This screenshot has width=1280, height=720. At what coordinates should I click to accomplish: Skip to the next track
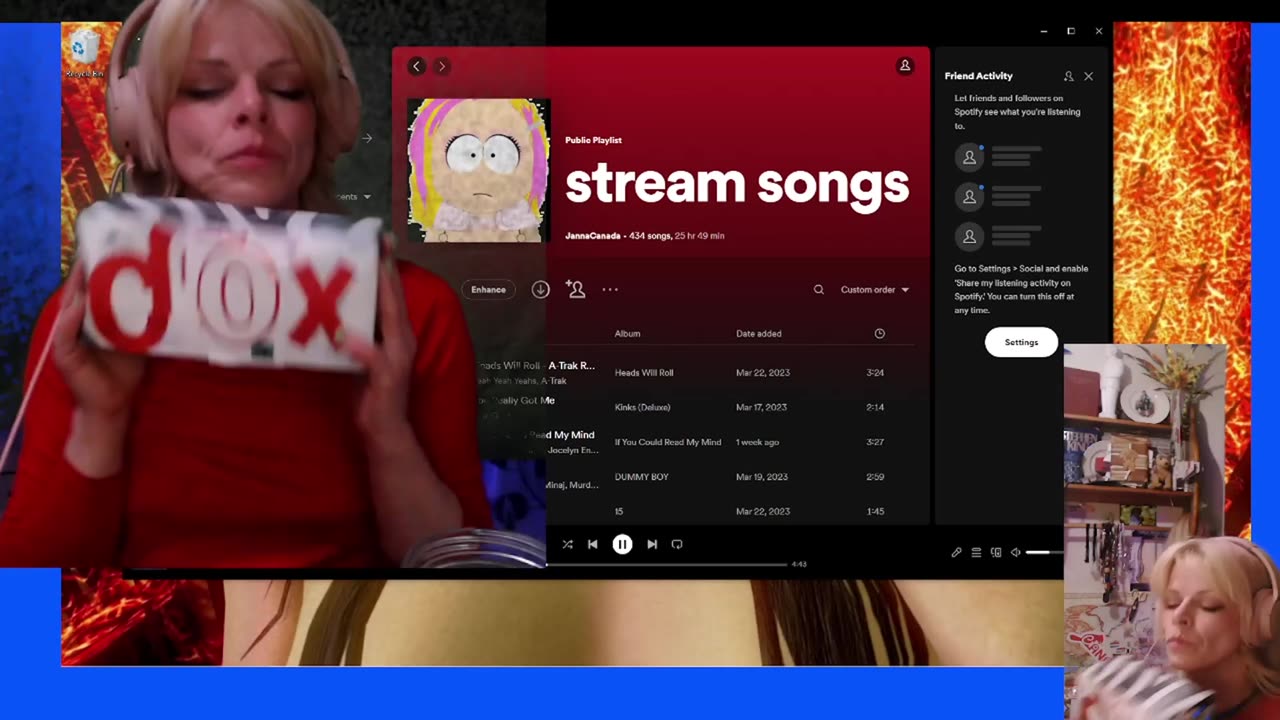coord(652,545)
